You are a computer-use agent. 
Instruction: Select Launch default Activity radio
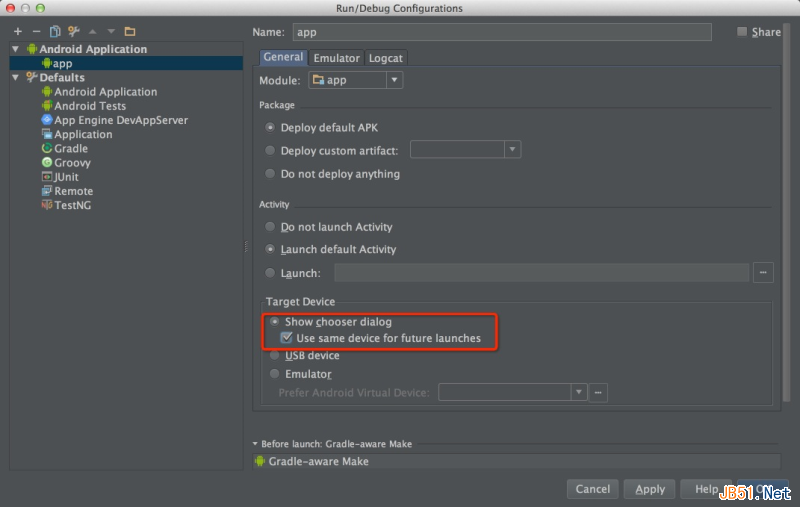[x=270, y=249]
